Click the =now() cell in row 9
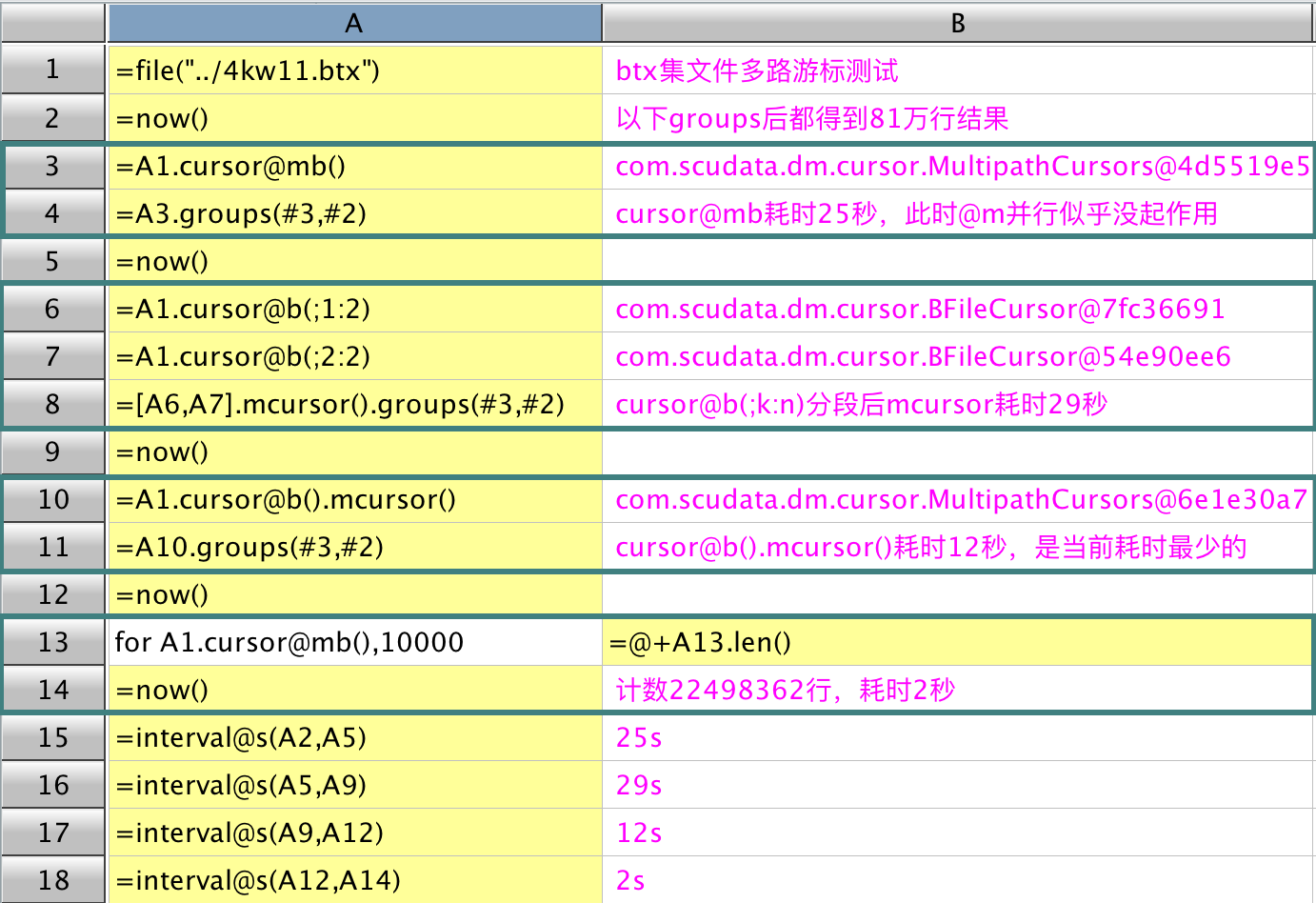 coord(355,451)
